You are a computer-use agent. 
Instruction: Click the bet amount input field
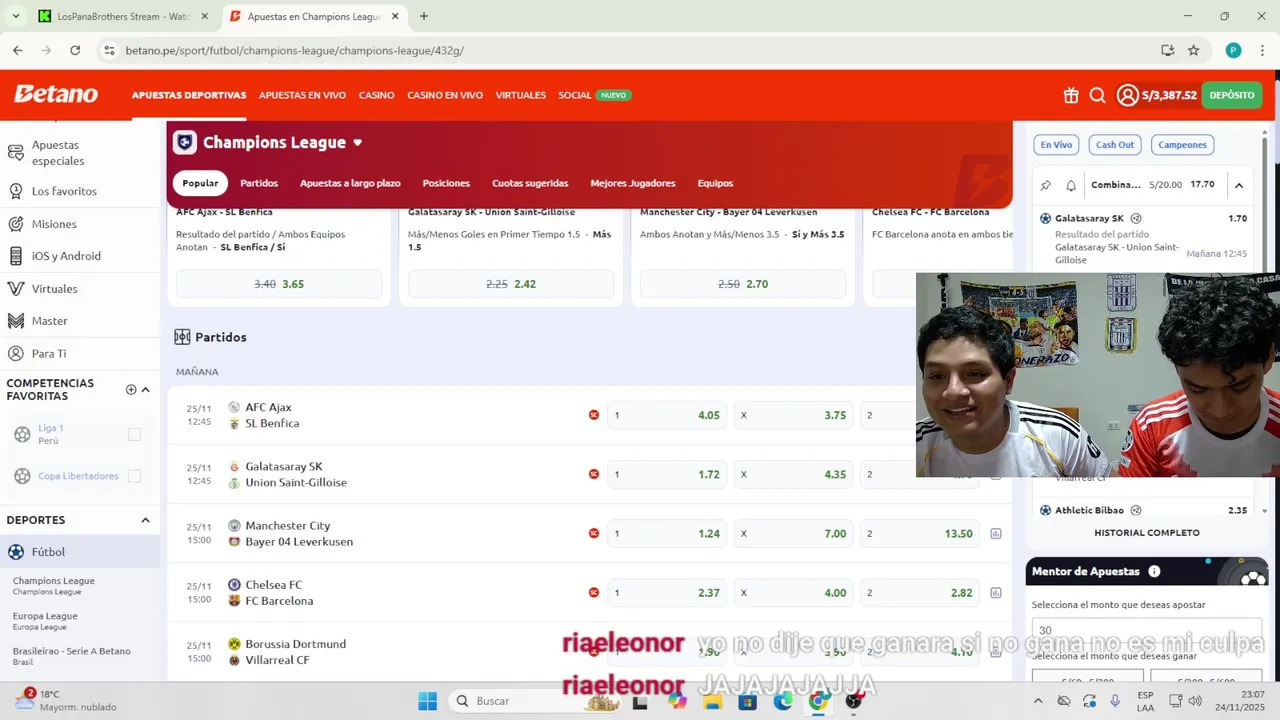point(1146,630)
